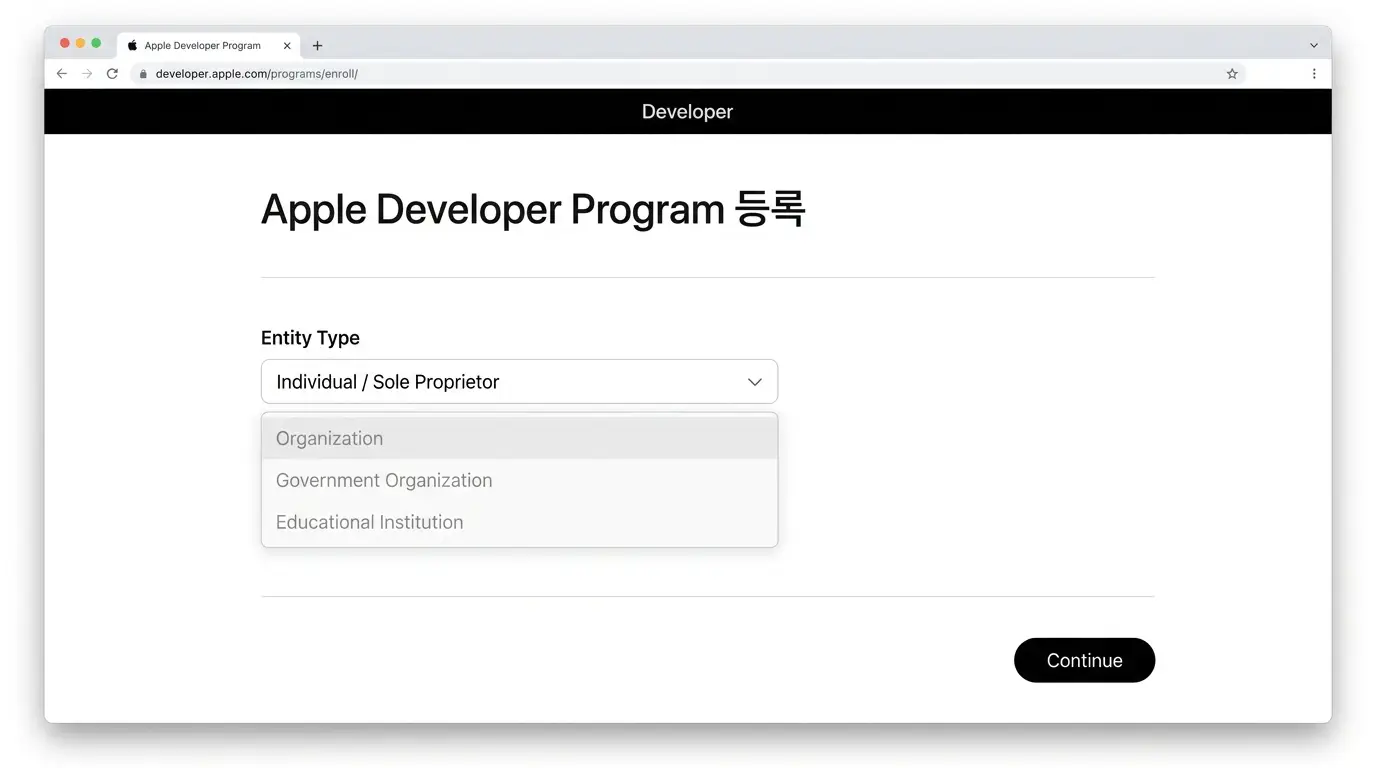Click the red close window button
Viewport: 1376px width, 768px height.
click(65, 43)
